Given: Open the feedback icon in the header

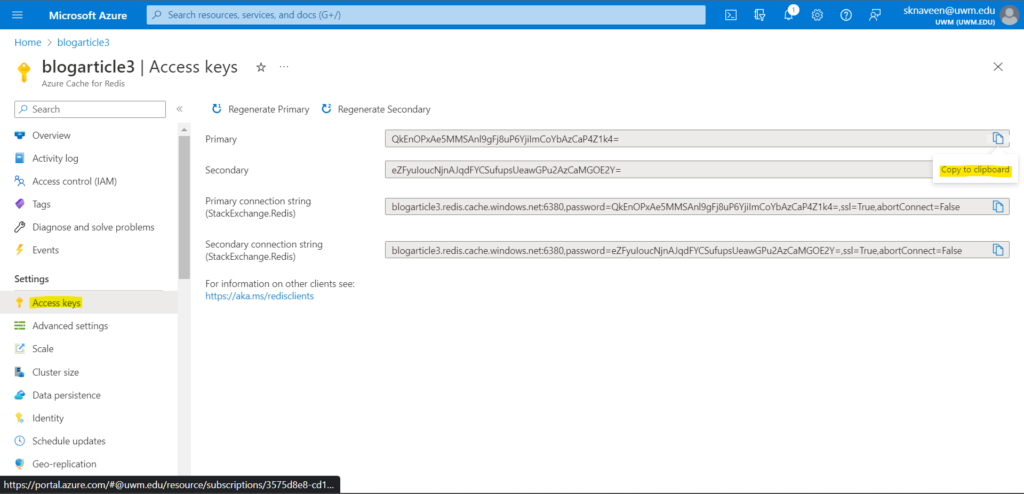Looking at the screenshot, I should (874, 15).
